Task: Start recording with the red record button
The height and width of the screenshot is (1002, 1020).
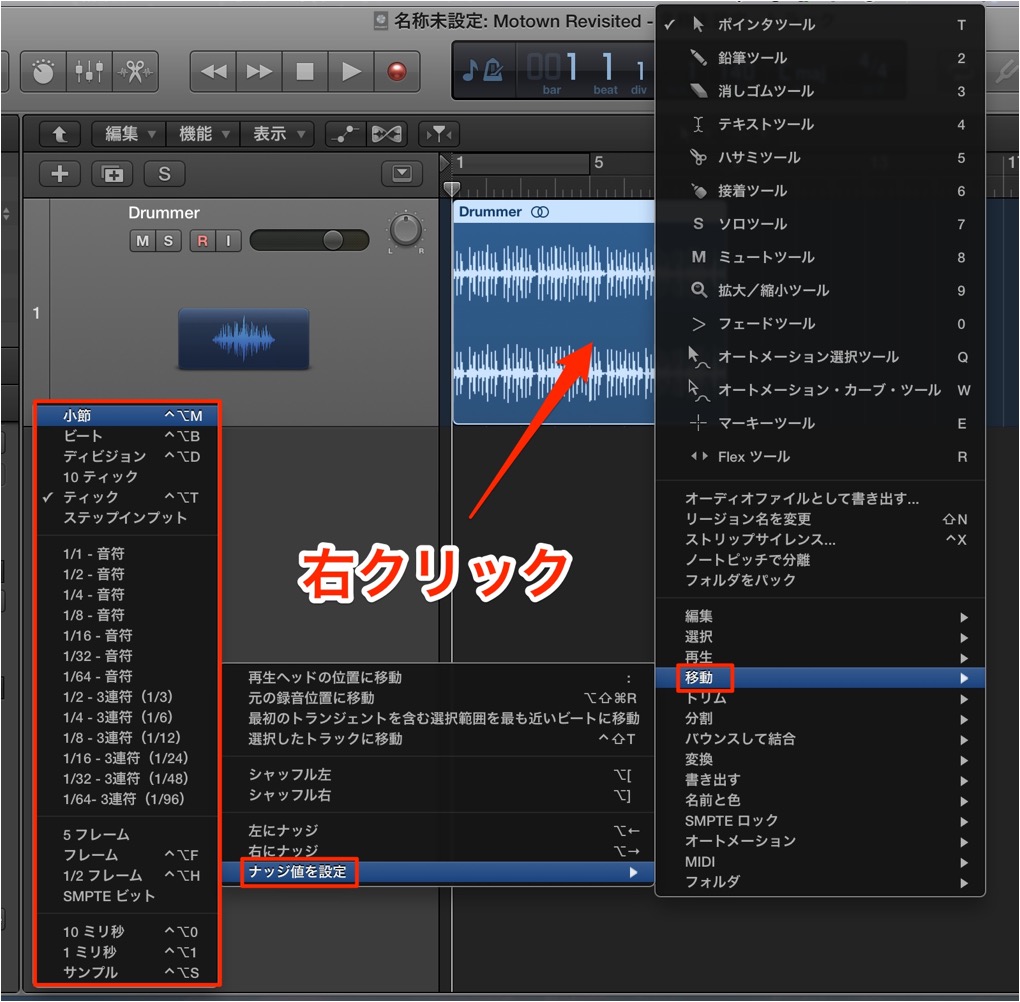Action: [397, 72]
